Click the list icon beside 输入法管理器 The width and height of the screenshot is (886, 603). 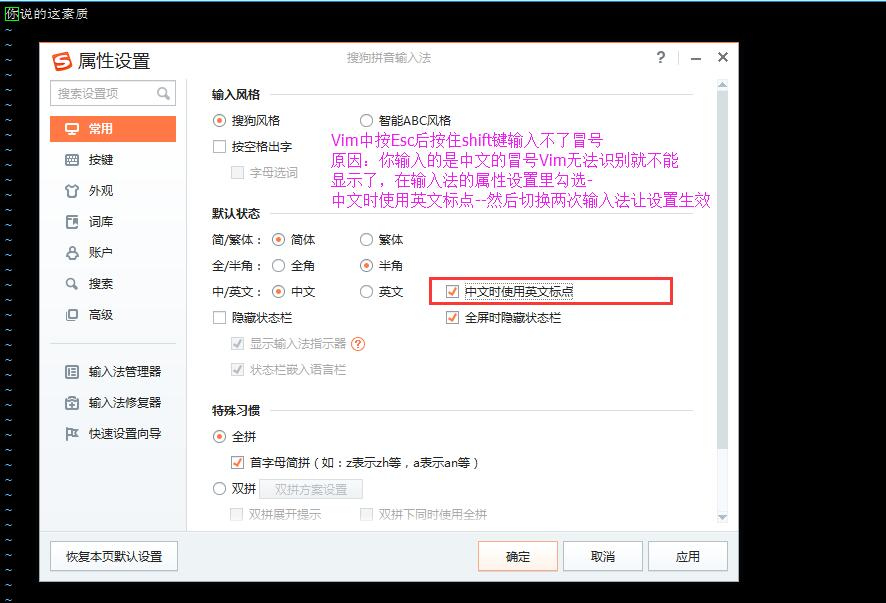point(72,372)
